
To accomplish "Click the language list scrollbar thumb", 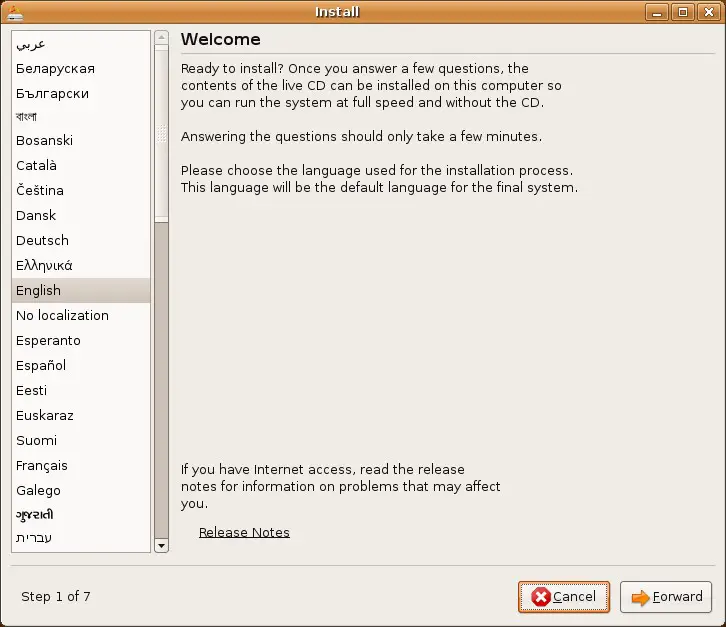I will pyautogui.click(x=161, y=133).
